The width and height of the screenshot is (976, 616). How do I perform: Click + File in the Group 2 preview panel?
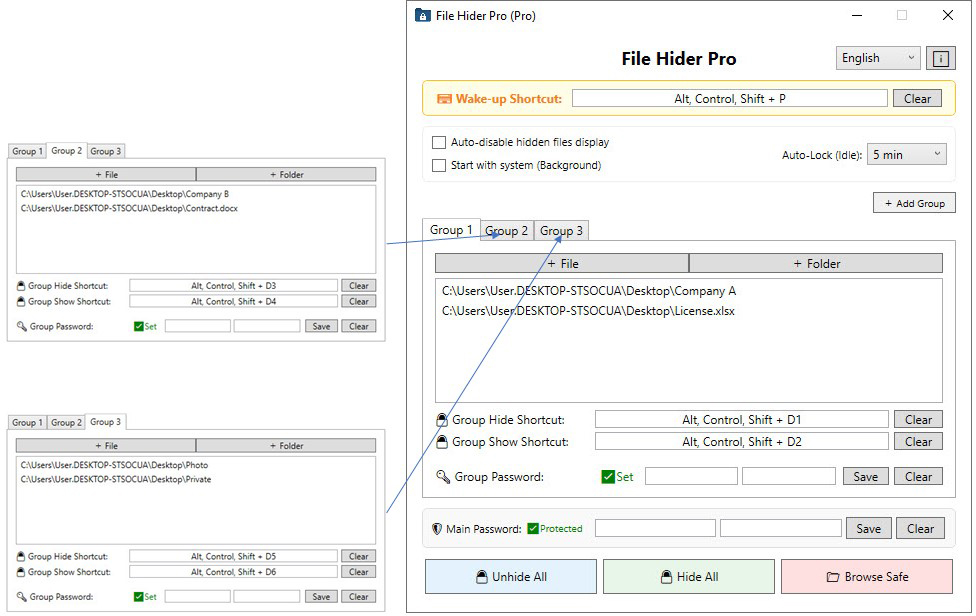(106, 175)
